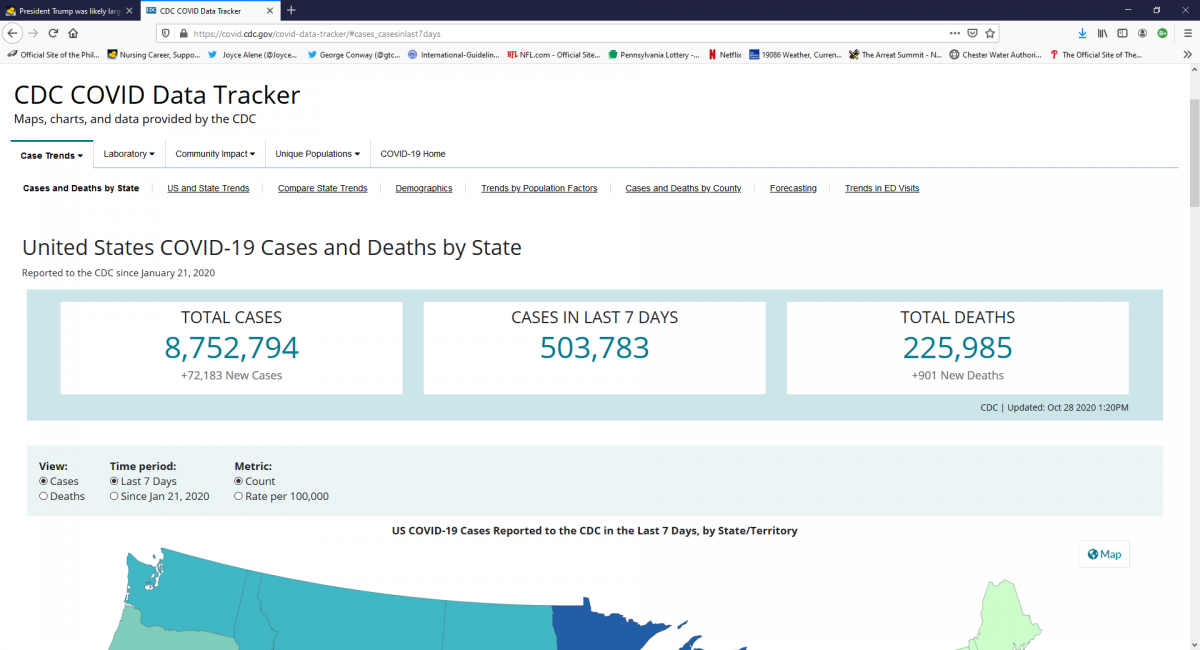Image resolution: width=1200 pixels, height=650 pixels.
Task: View site security padlock details
Action: [x=183, y=33]
